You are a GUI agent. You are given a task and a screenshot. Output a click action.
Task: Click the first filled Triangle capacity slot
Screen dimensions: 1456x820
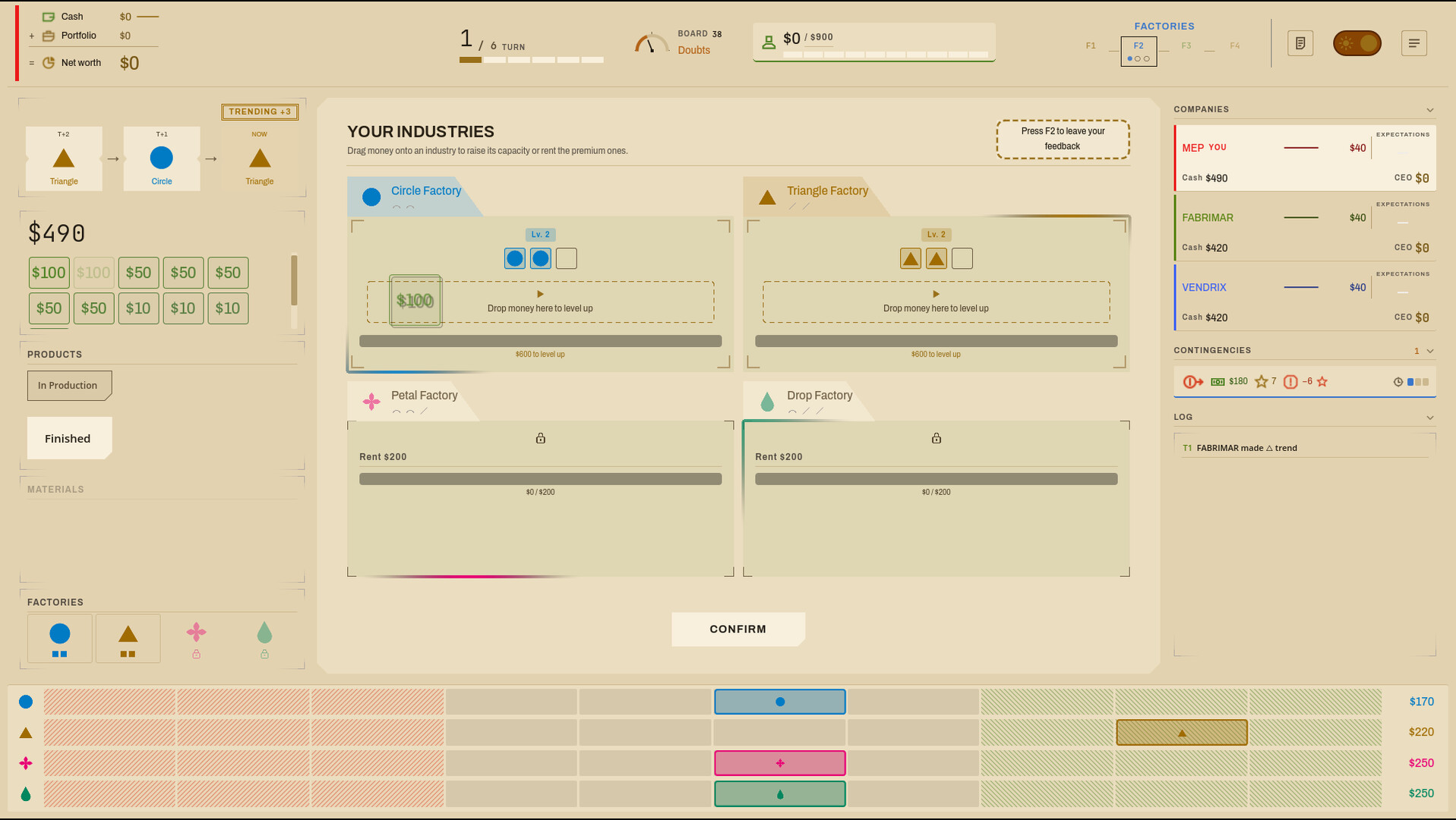pyautogui.click(x=911, y=259)
